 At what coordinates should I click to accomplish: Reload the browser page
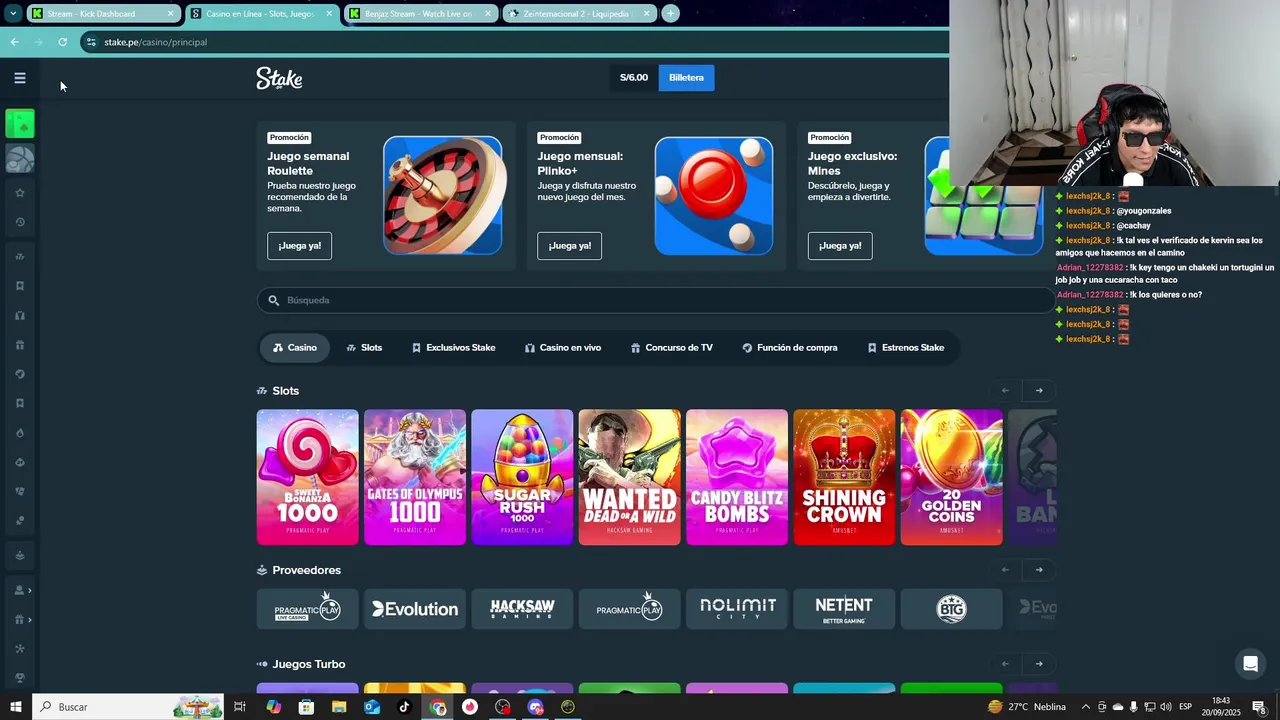tap(62, 42)
